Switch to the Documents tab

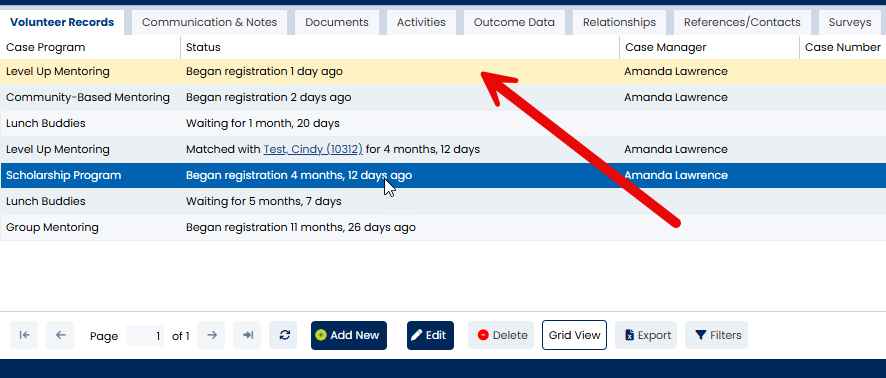pyautogui.click(x=337, y=23)
